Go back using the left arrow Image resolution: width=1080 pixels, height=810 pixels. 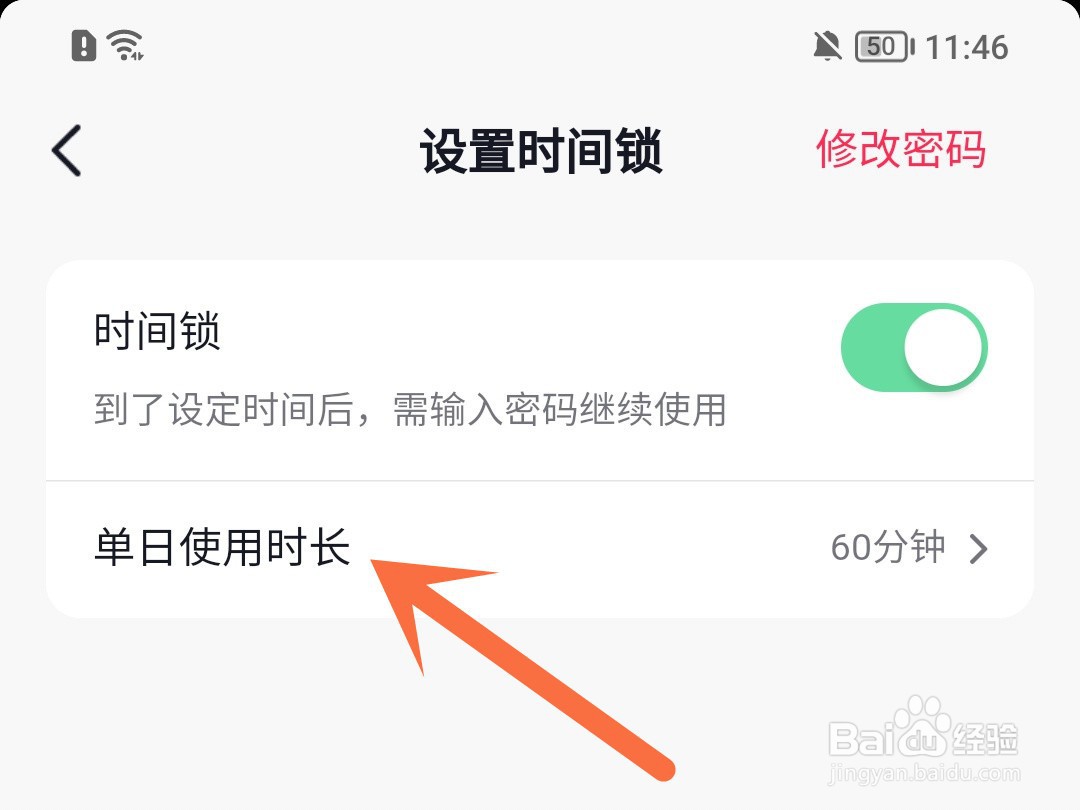pyautogui.click(x=67, y=150)
